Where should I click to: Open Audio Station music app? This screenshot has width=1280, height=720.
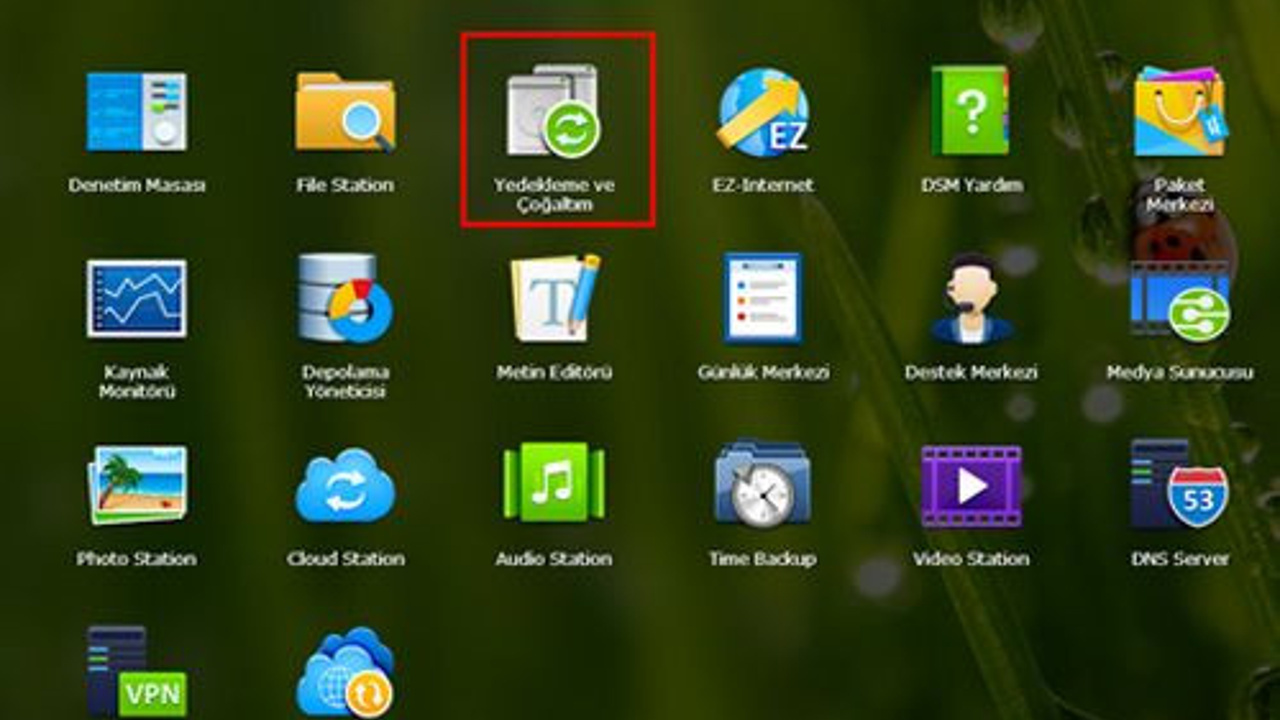[x=554, y=486]
